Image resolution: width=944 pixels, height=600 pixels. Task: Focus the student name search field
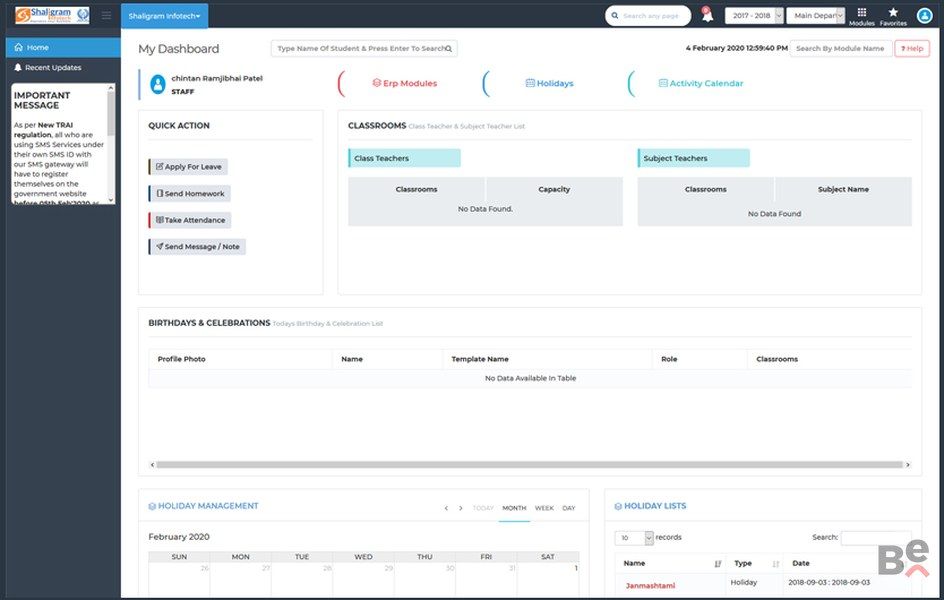[364, 49]
